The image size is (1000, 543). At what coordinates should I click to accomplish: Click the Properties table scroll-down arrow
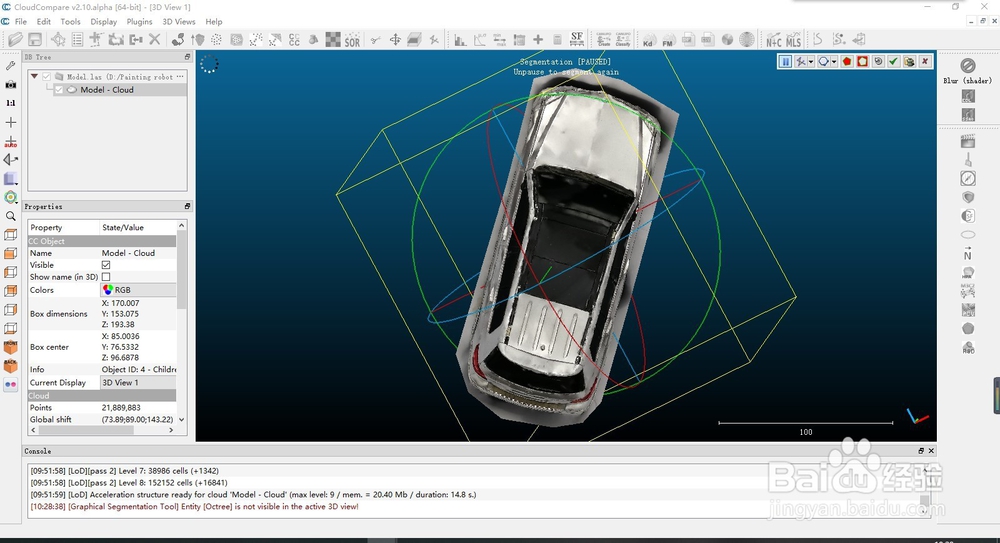[x=182, y=420]
